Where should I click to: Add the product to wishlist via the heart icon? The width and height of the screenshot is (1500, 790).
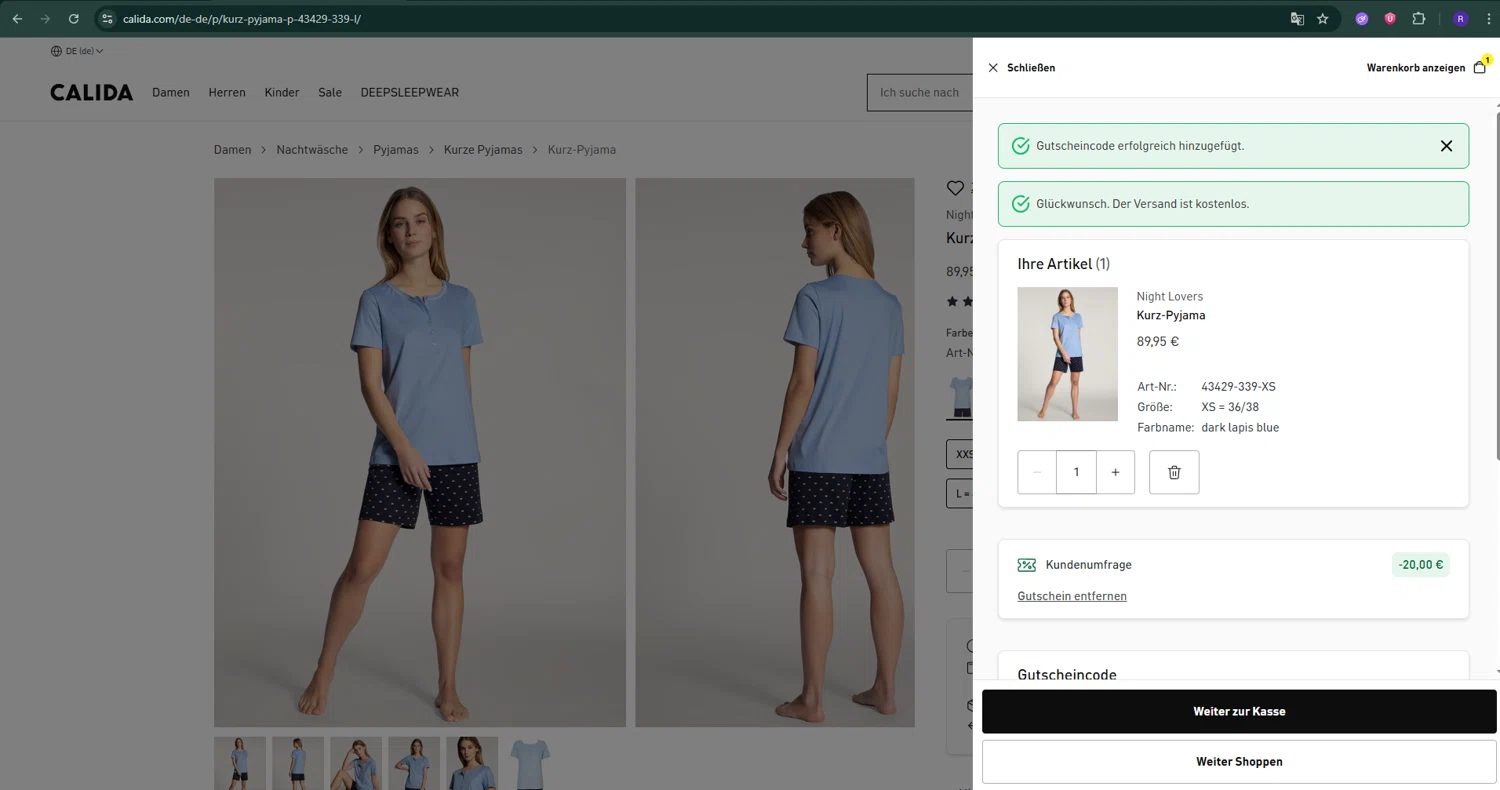pos(955,188)
